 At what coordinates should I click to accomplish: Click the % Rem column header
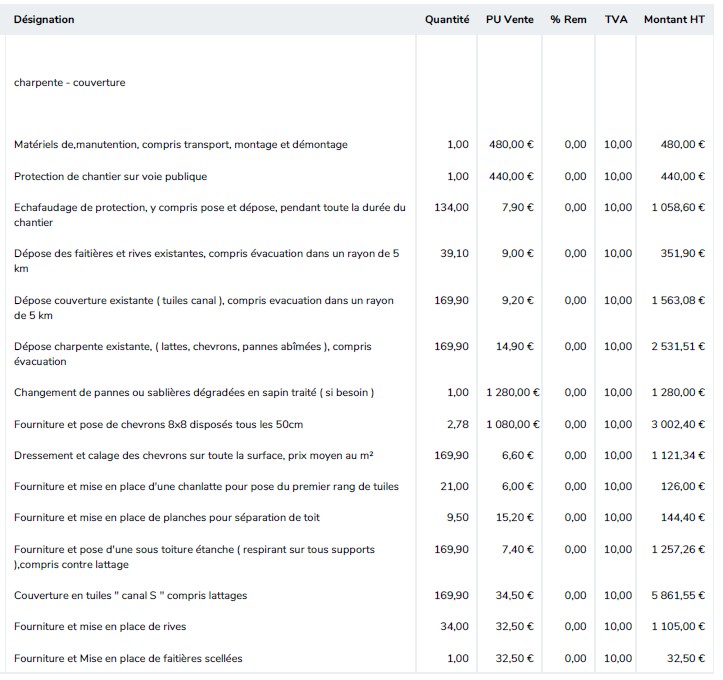[x=568, y=20]
